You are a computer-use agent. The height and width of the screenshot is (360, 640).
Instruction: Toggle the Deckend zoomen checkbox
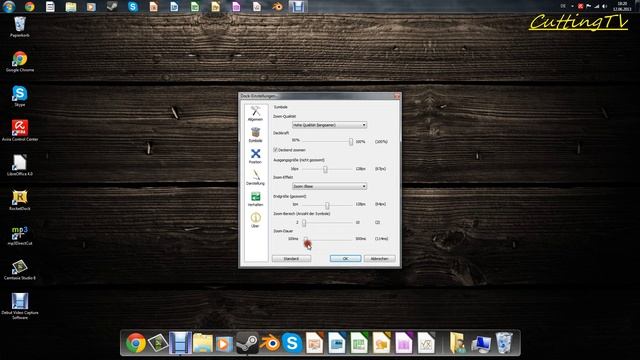pyautogui.click(x=276, y=150)
